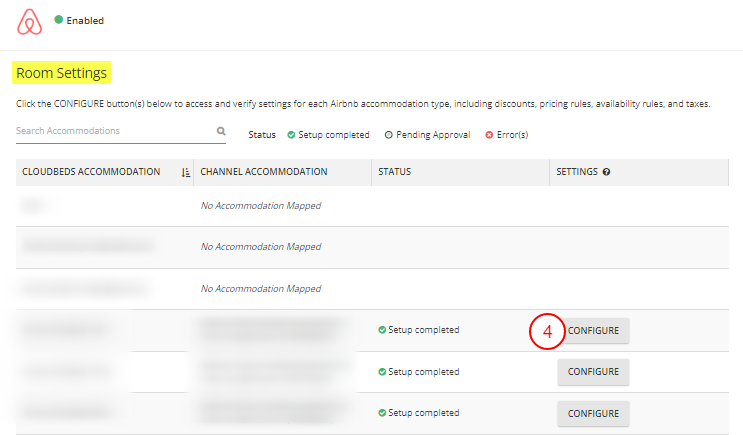Click the Status column header
The height and width of the screenshot is (435, 743).
click(x=395, y=172)
